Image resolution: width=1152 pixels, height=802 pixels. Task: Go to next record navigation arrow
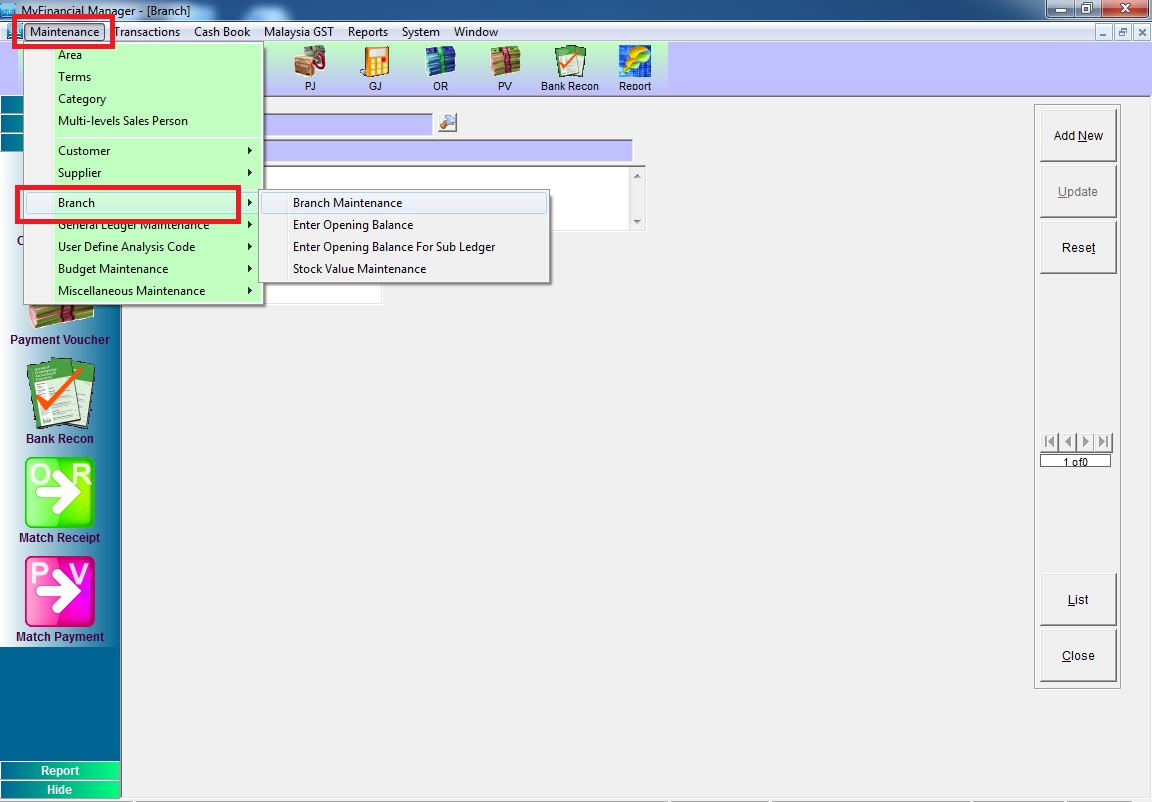(1086, 442)
